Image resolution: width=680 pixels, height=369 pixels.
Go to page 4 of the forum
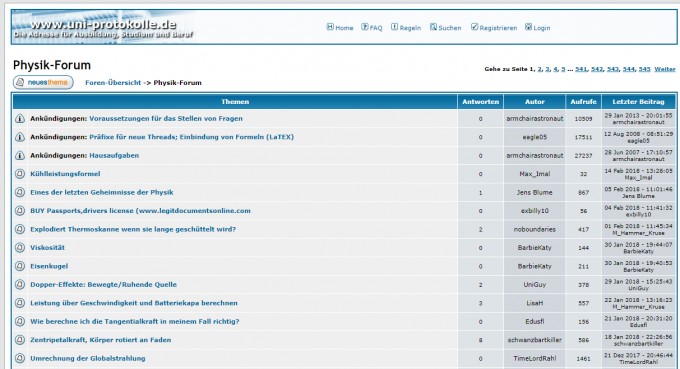pyautogui.click(x=555, y=69)
